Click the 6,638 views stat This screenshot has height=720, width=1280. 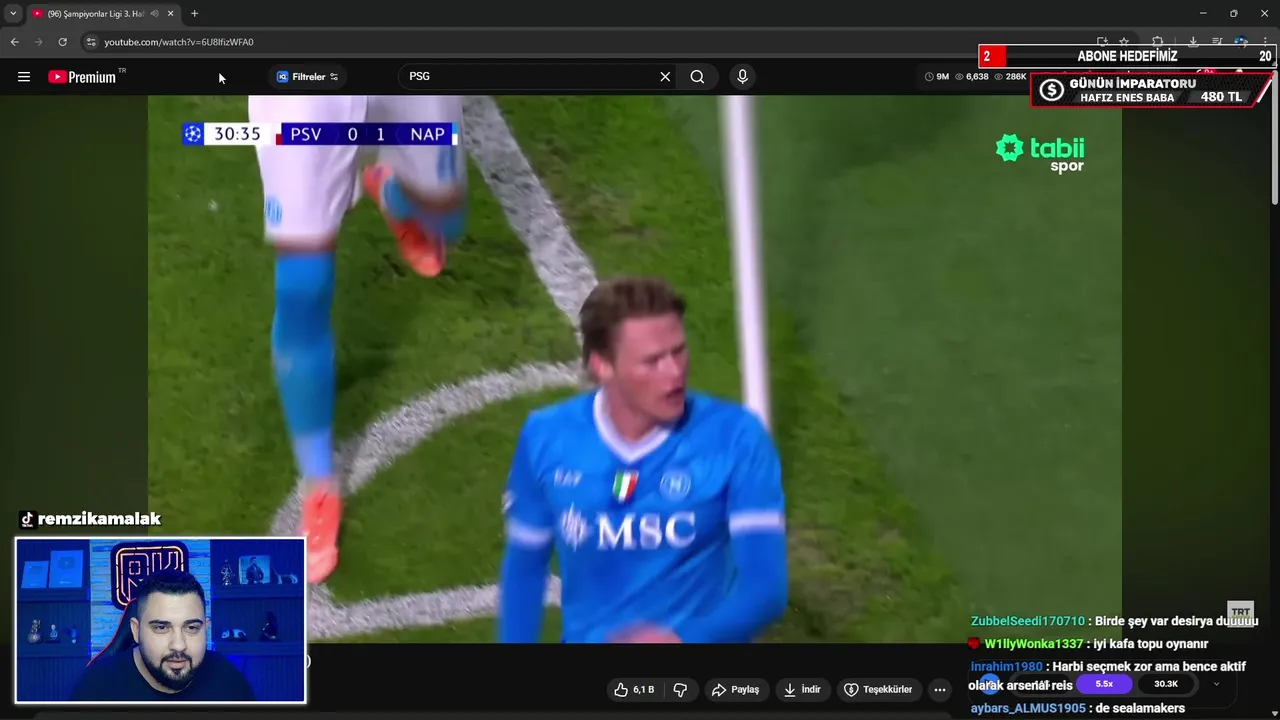point(972,77)
